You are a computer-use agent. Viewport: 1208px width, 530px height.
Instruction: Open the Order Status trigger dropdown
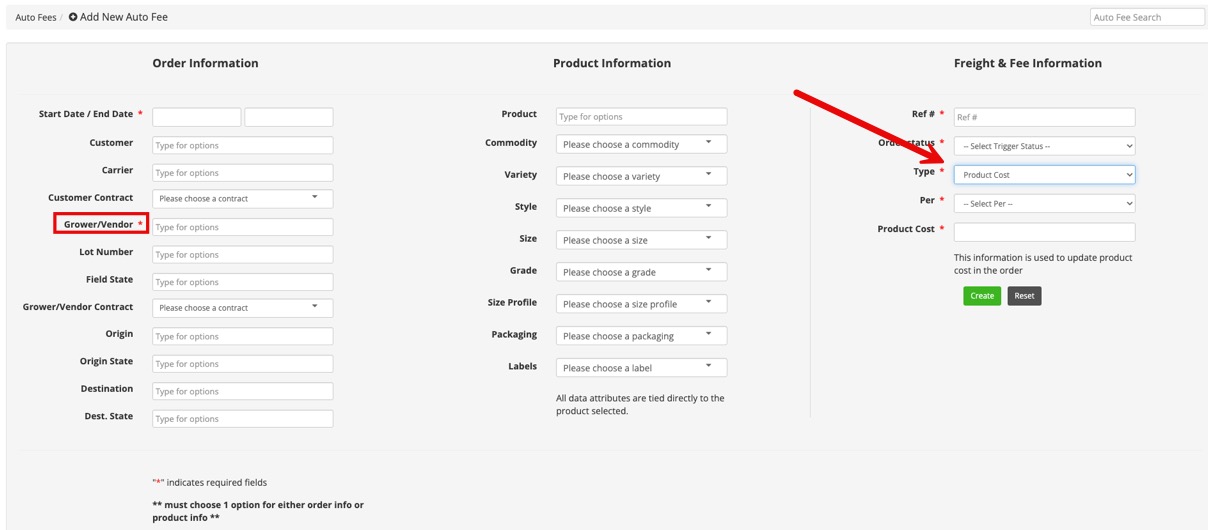pos(1044,146)
